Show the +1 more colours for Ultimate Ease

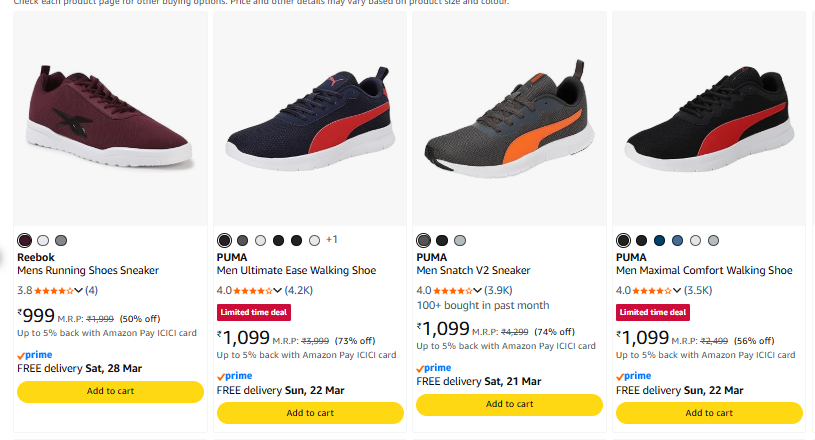coord(332,240)
